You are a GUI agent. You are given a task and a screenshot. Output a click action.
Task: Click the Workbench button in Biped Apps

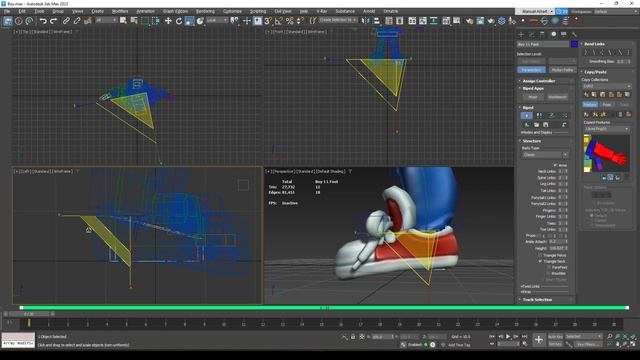pyautogui.click(x=557, y=97)
